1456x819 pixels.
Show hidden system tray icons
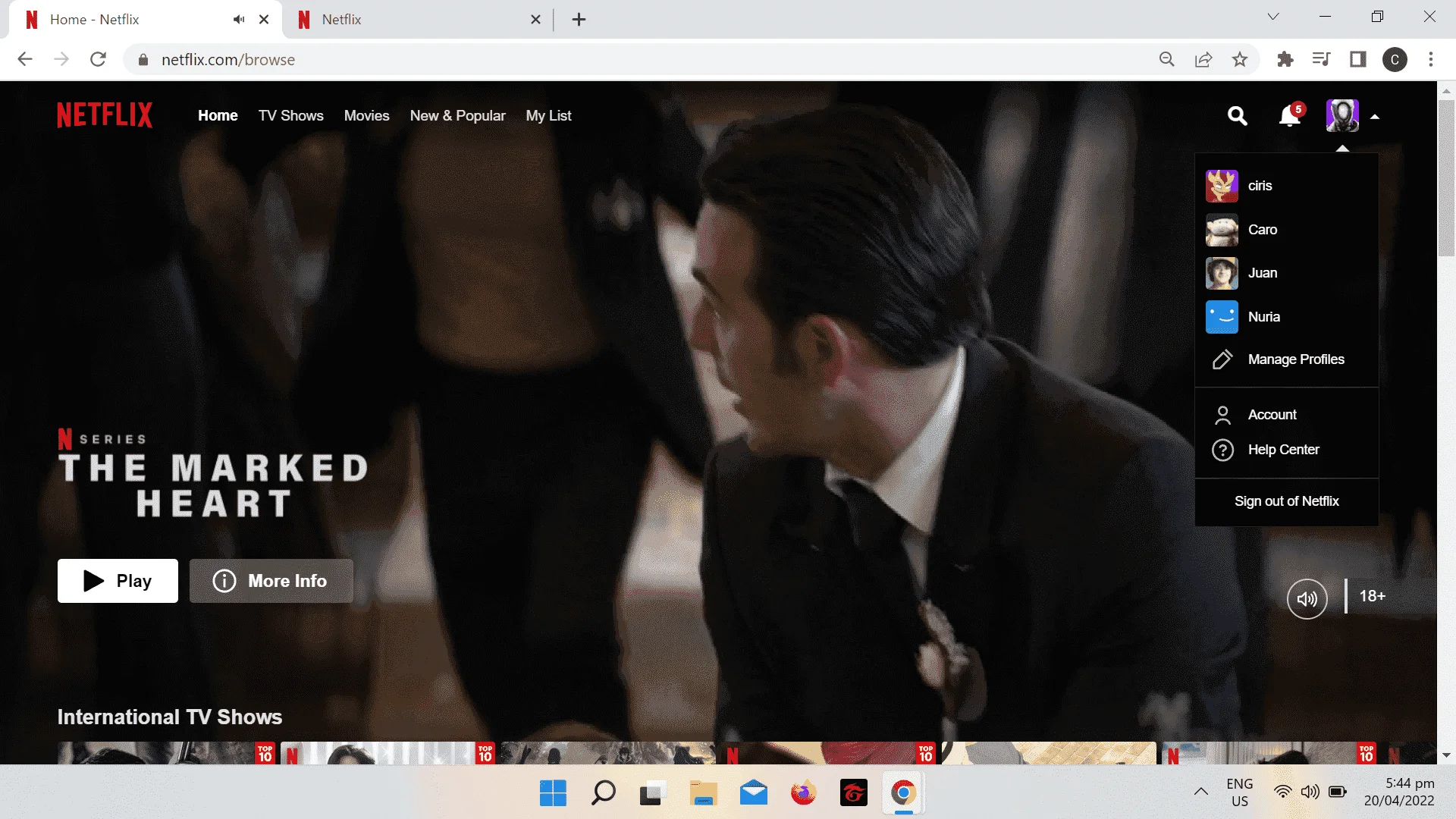(1201, 792)
